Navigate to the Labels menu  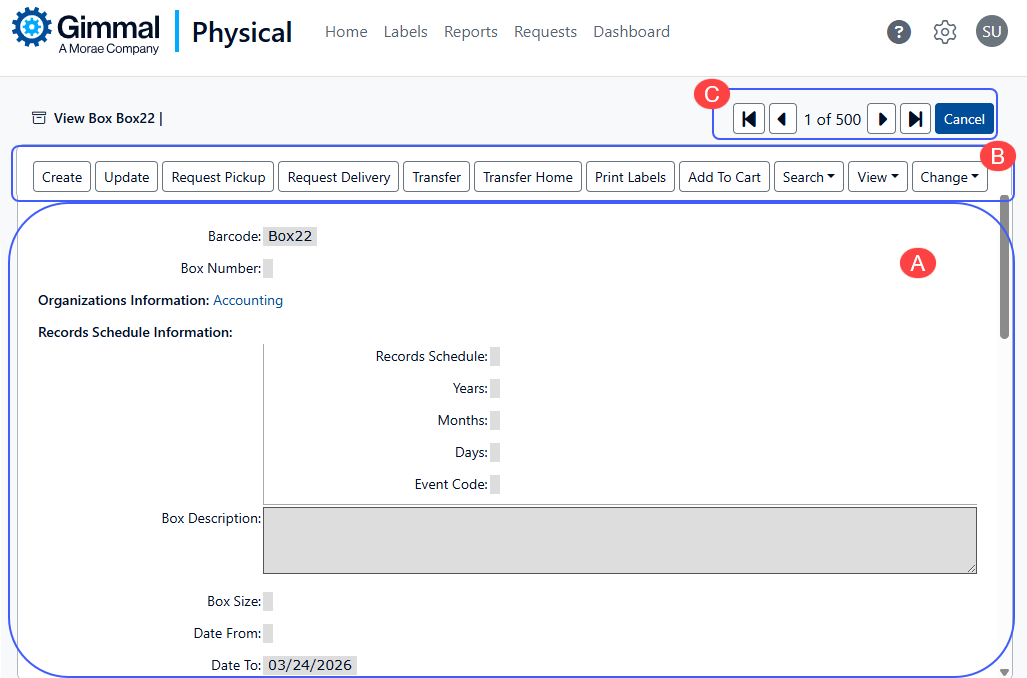pos(405,32)
